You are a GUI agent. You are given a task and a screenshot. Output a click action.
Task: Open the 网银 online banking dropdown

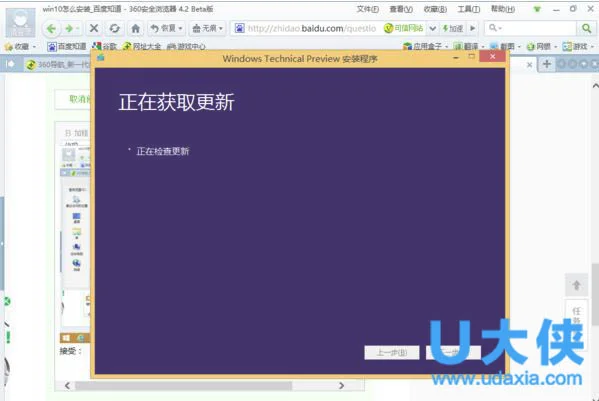(541, 47)
